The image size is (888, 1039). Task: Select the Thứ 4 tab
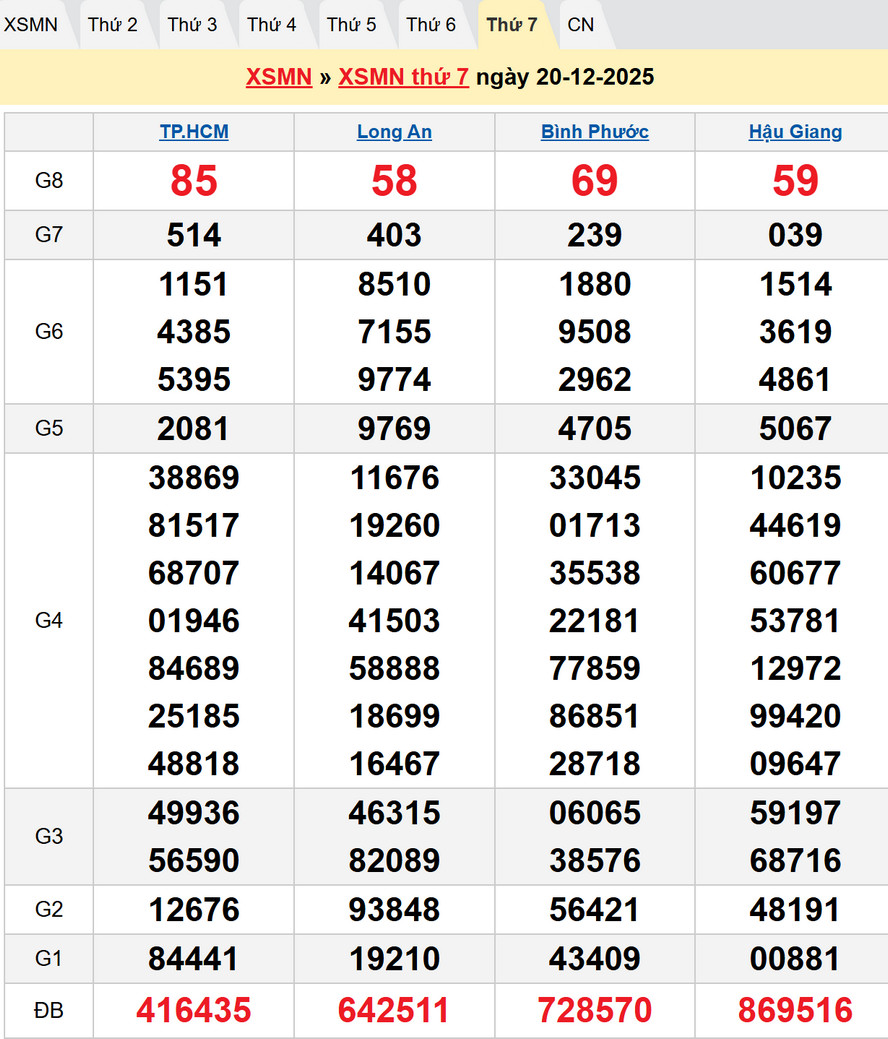pyautogui.click(x=272, y=25)
